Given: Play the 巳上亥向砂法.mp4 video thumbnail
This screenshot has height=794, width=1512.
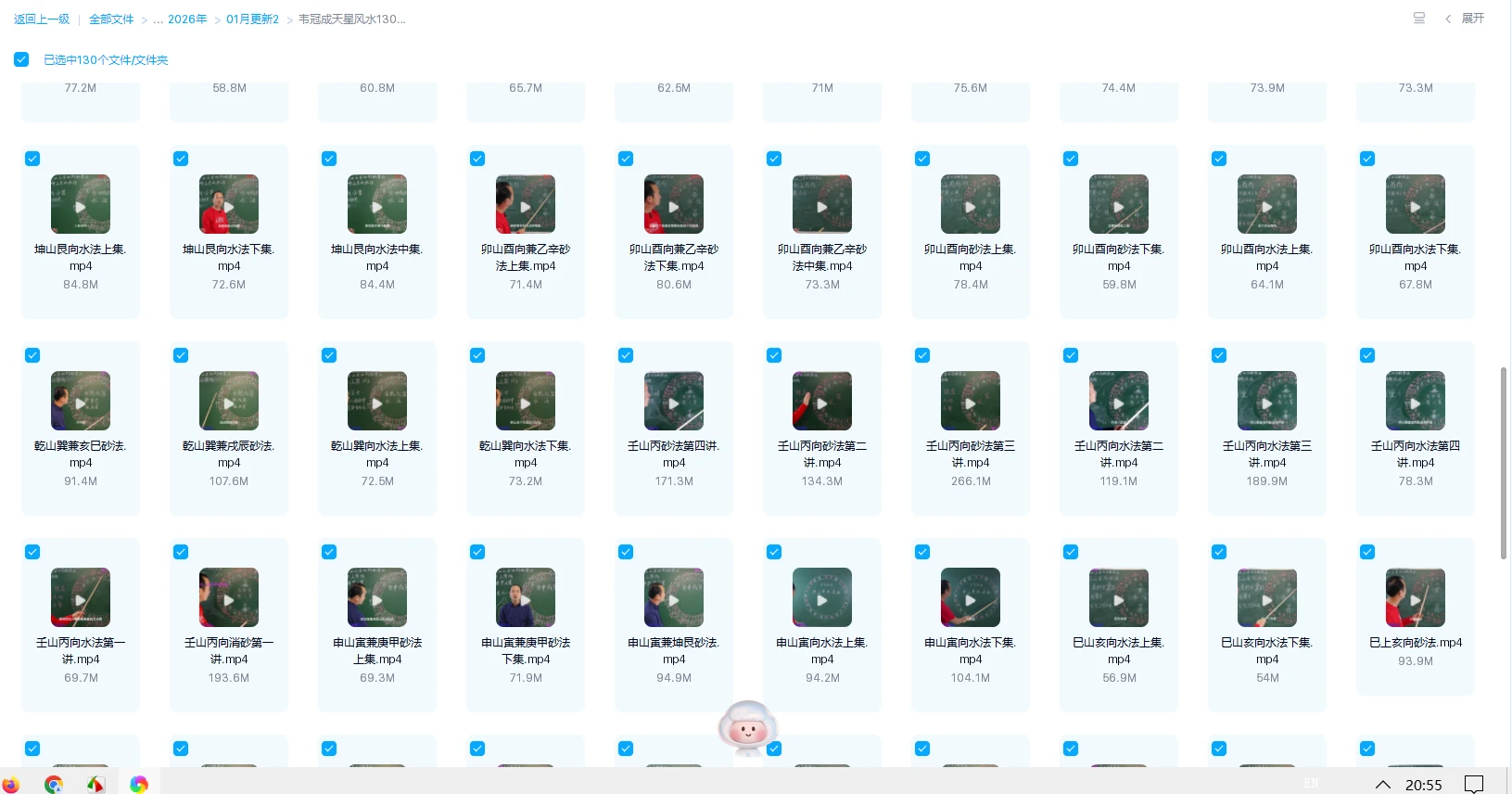Looking at the screenshot, I should click(x=1416, y=597).
